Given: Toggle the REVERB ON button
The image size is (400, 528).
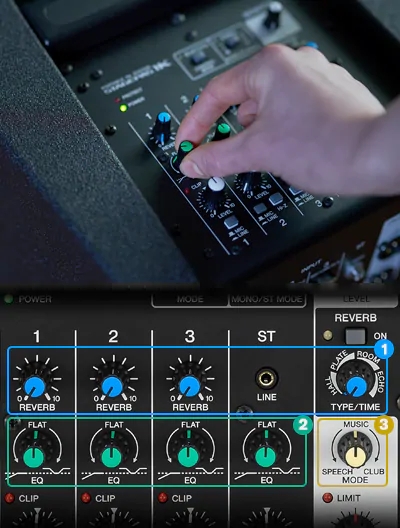Looking at the screenshot, I should point(356,336).
